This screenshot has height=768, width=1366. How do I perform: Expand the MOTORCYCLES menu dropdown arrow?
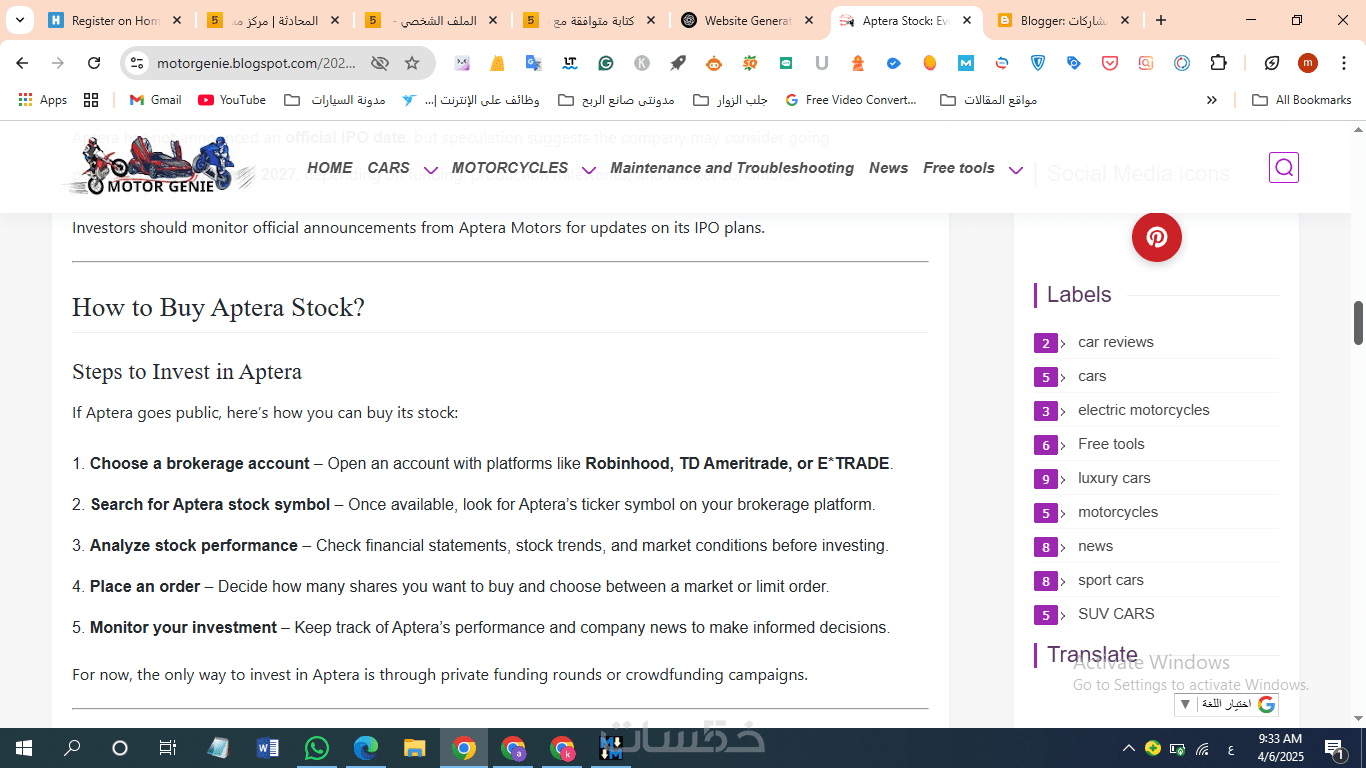[x=589, y=170]
